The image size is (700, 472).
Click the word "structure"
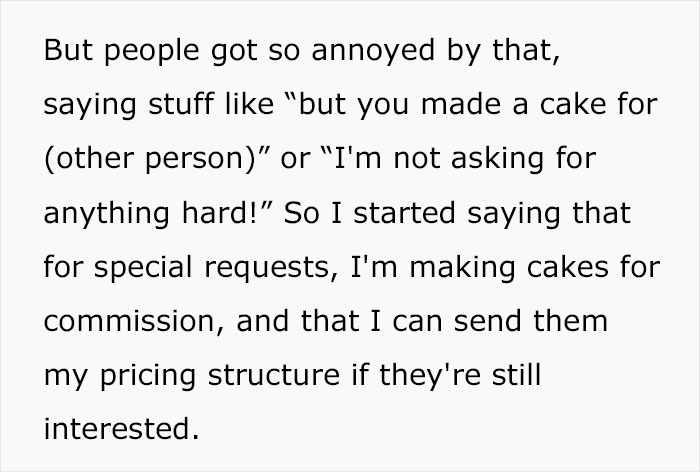tap(274, 376)
